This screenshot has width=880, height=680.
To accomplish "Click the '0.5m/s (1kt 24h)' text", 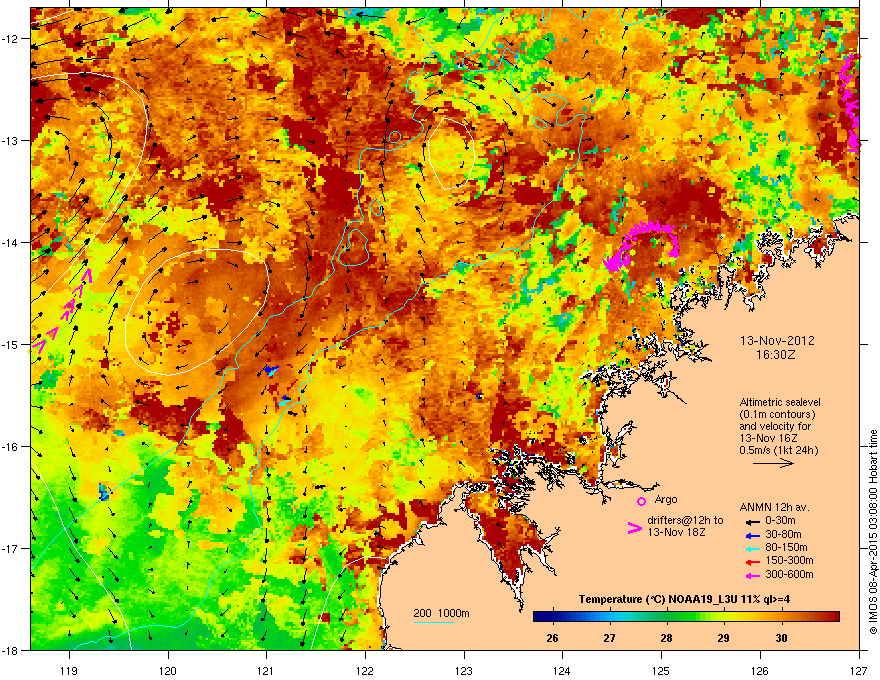I will [778, 451].
